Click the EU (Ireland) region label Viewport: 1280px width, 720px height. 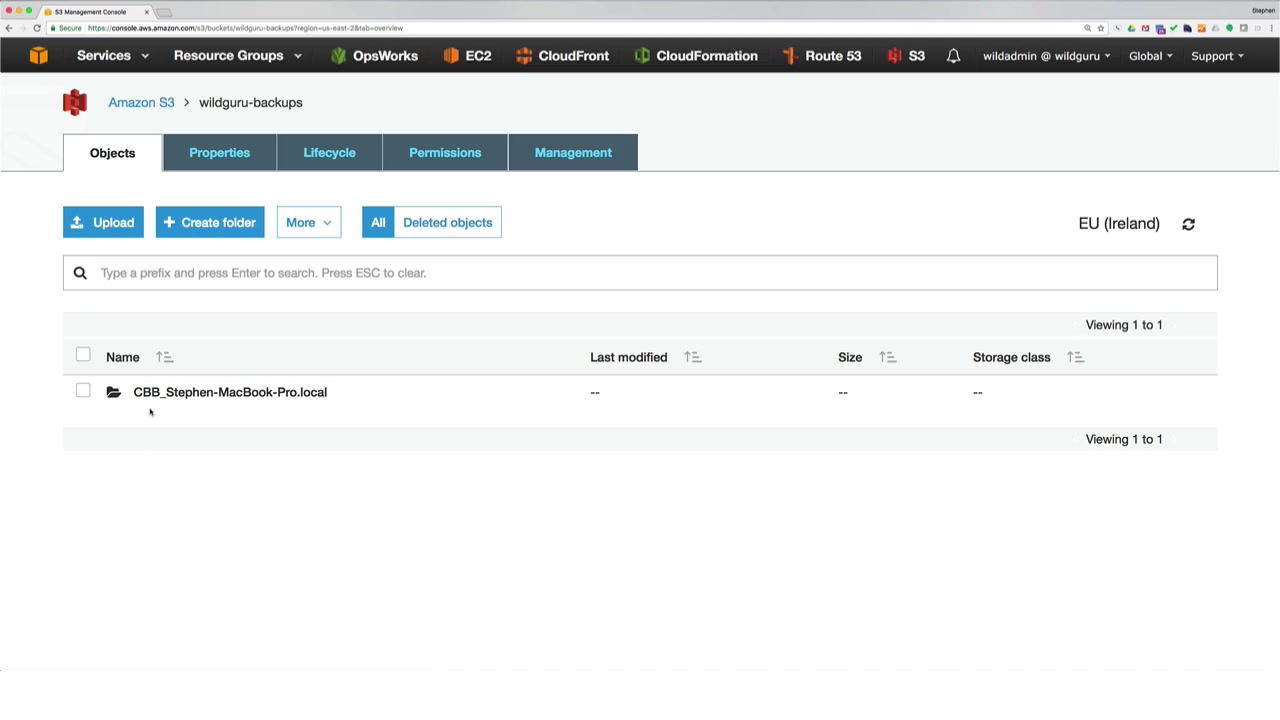1119,224
